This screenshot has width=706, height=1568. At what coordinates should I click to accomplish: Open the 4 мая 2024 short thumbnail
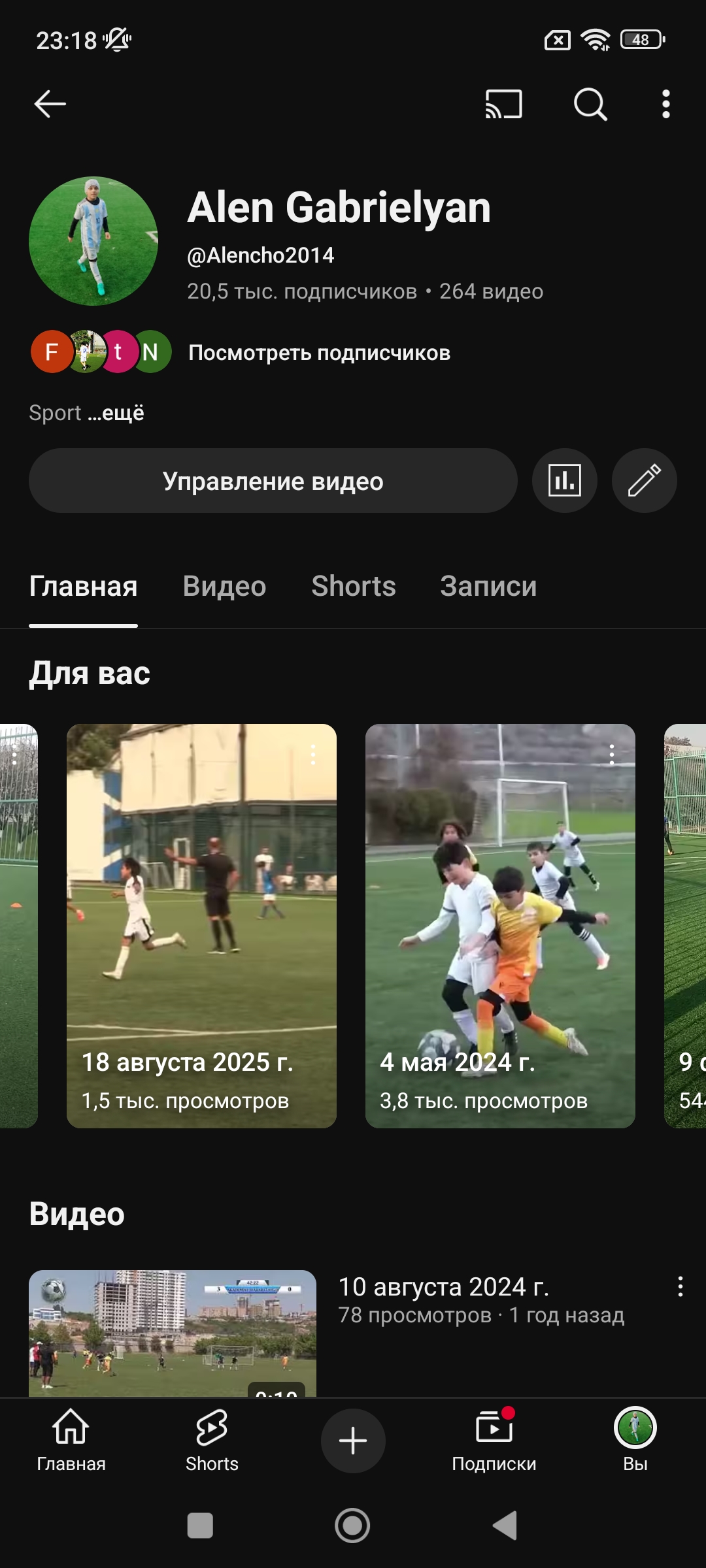click(500, 915)
